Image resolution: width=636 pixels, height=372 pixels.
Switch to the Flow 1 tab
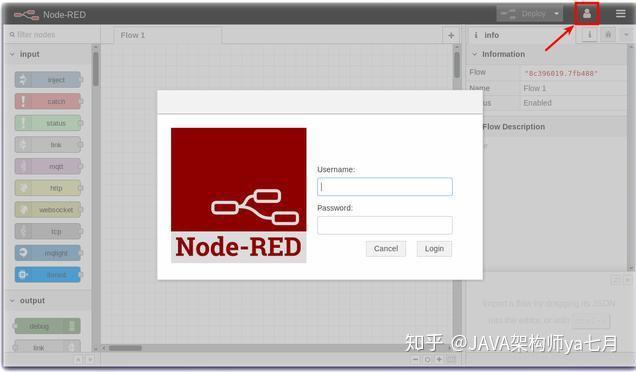(x=168, y=35)
